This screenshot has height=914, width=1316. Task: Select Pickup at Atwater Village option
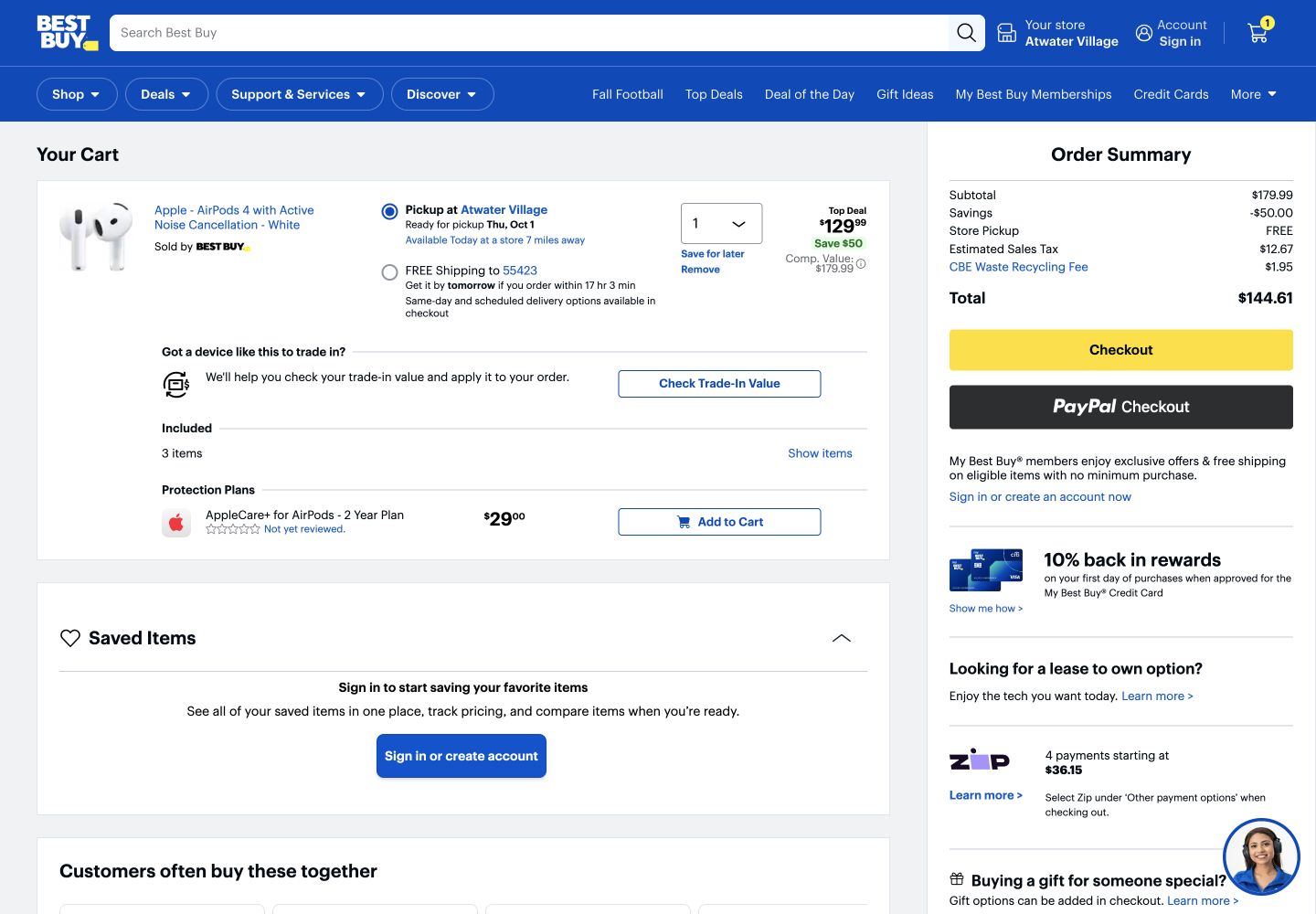[x=389, y=211]
